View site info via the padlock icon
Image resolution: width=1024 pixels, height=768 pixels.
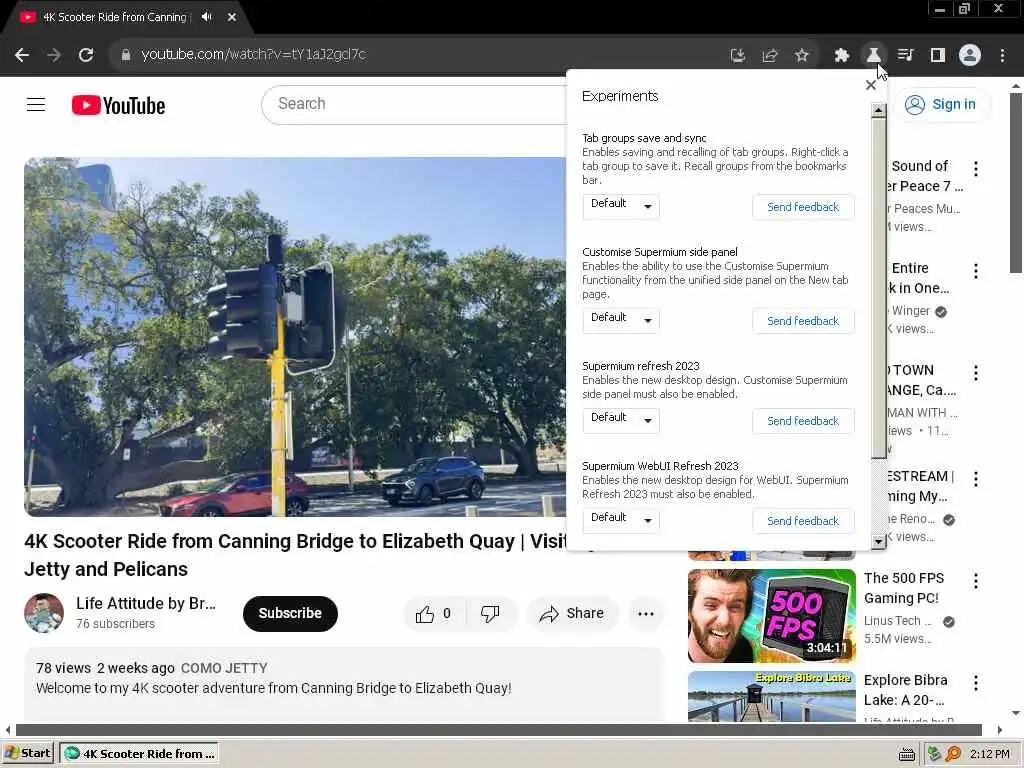tap(126, 55)
